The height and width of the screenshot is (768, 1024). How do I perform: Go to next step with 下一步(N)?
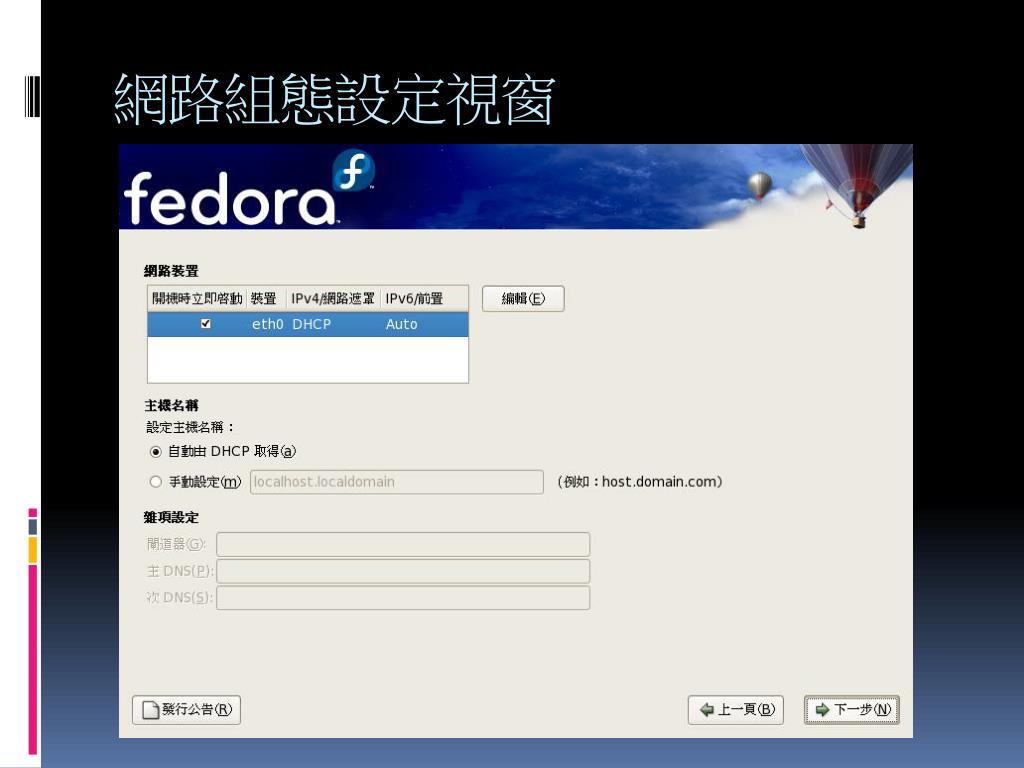coord(852,710)
